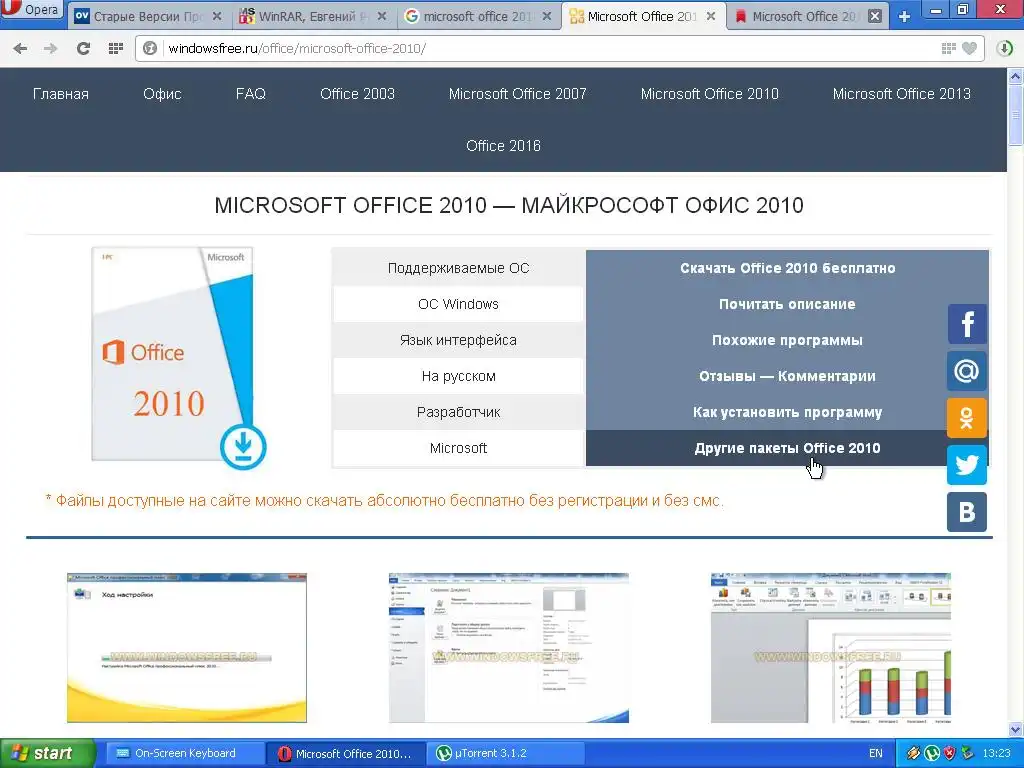
Task: Click the 'Язык интерфейса' table cell
Action: 458,340
